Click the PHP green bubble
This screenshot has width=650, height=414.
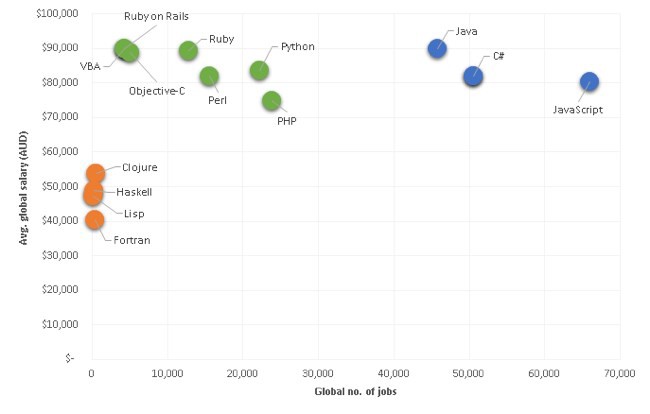272,101
